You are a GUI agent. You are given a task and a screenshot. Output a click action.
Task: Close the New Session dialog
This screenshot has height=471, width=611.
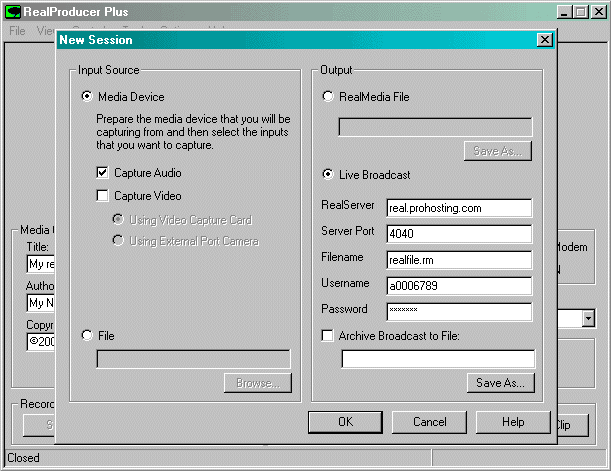click(545, 40)
